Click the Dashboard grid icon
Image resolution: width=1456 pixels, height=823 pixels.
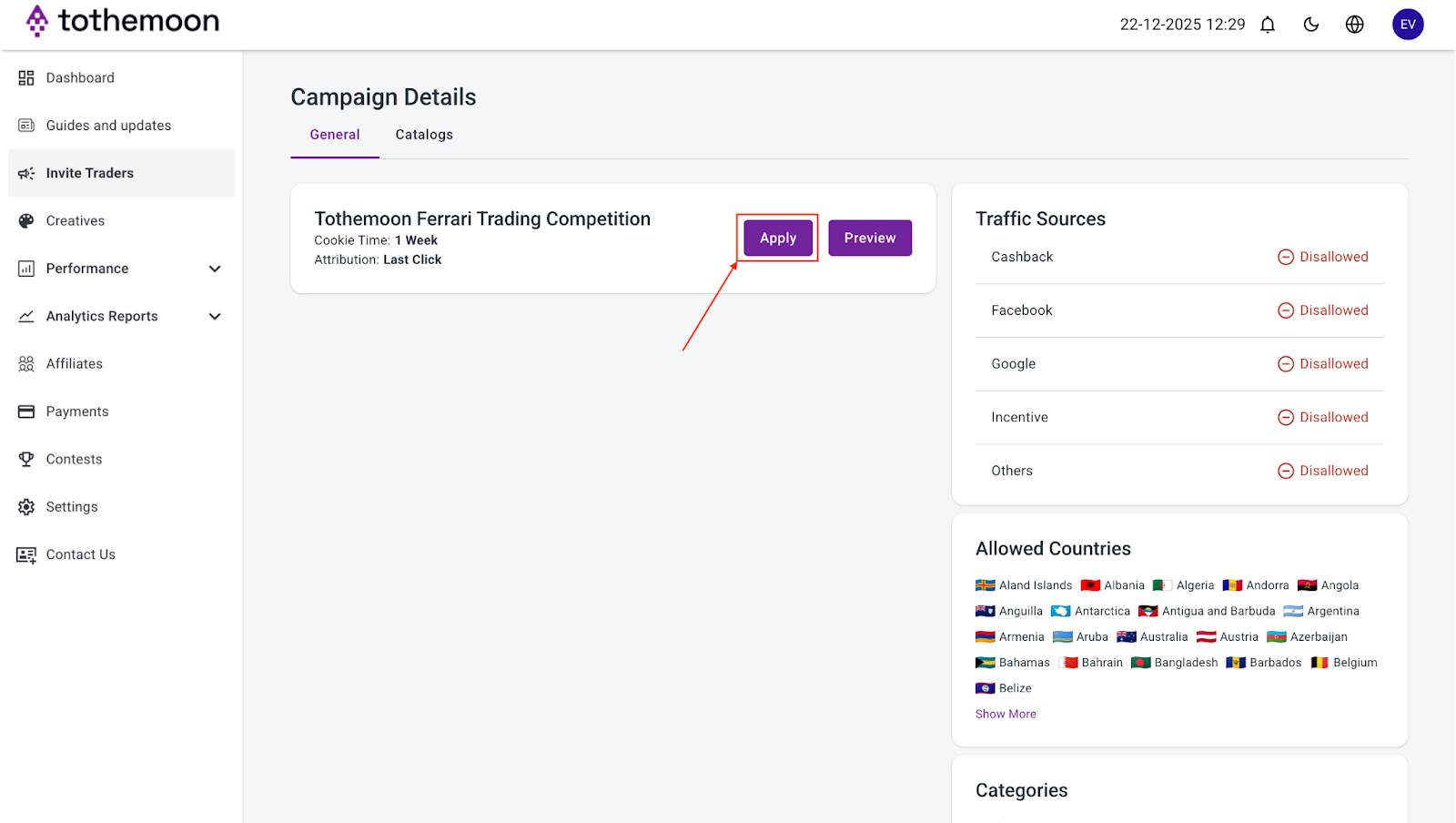[x=26, y=78]
